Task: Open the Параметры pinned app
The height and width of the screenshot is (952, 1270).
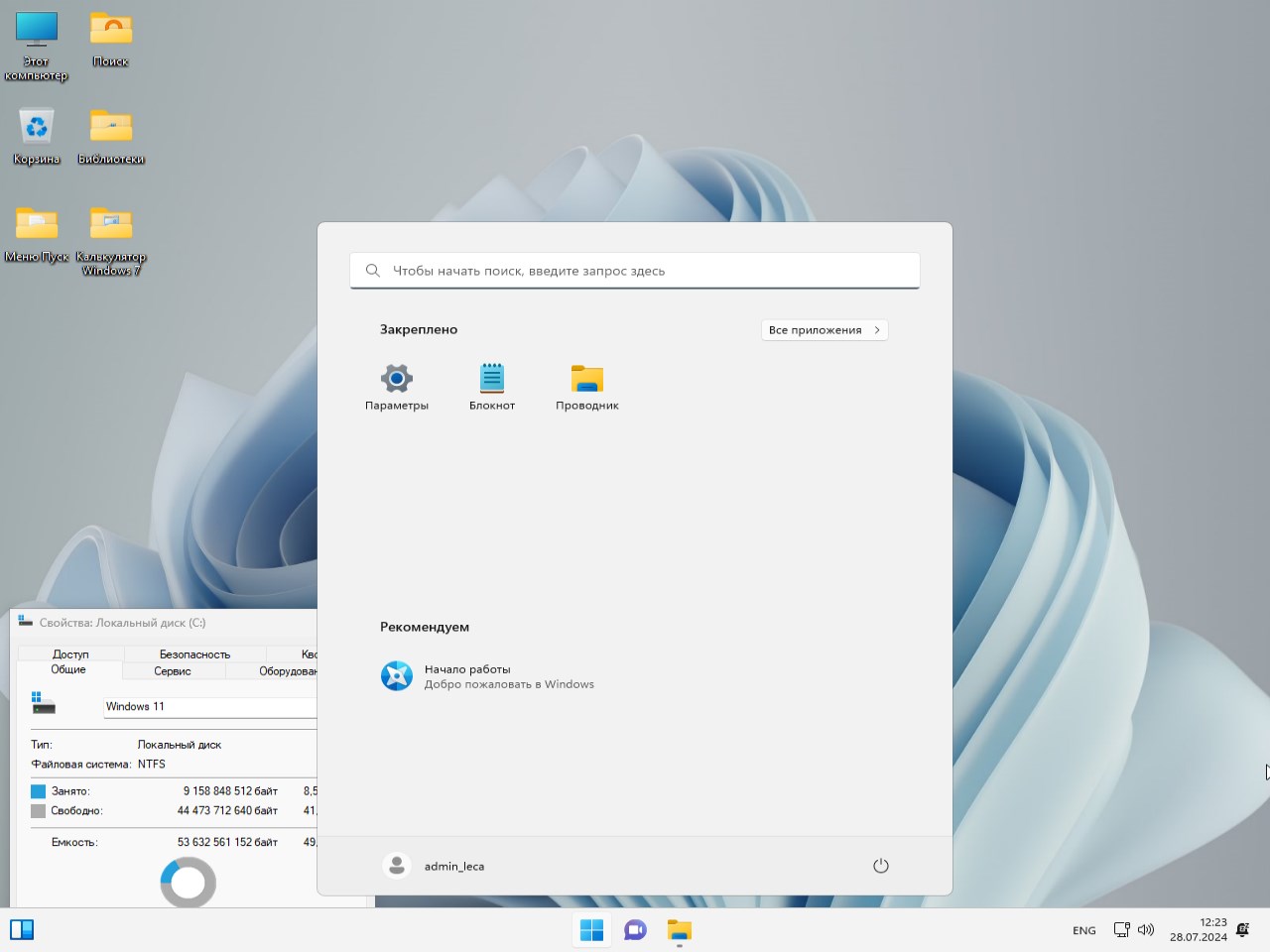Action: coord(396,387)
